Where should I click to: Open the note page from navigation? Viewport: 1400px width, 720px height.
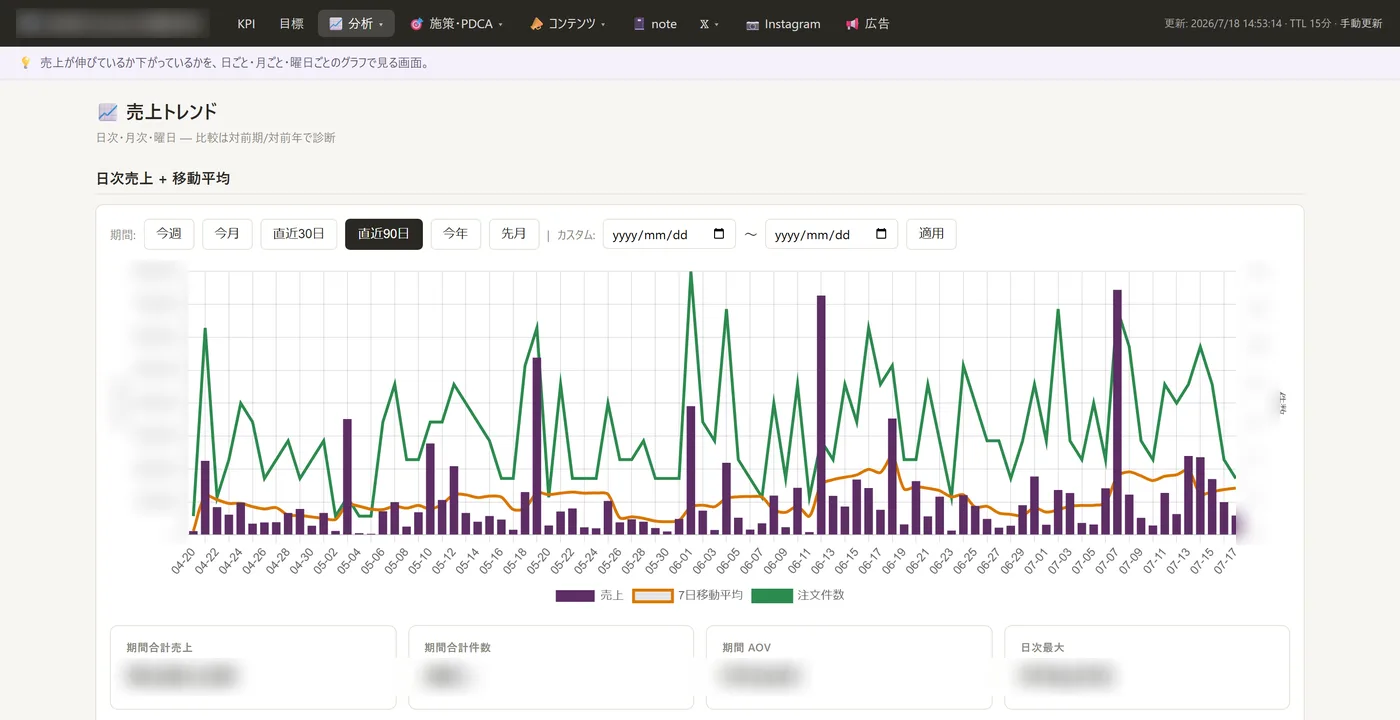(655, 24)
